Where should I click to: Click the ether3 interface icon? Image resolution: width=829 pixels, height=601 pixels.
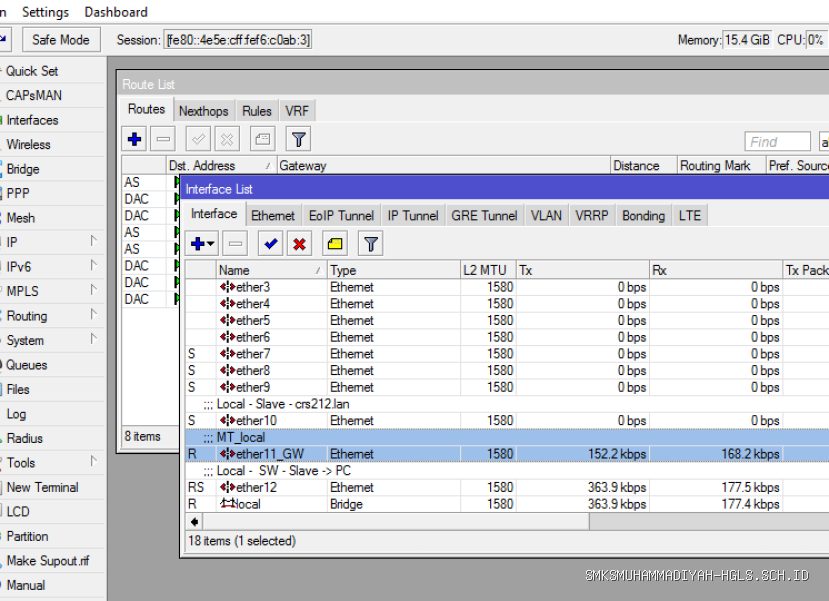[227, 287]
